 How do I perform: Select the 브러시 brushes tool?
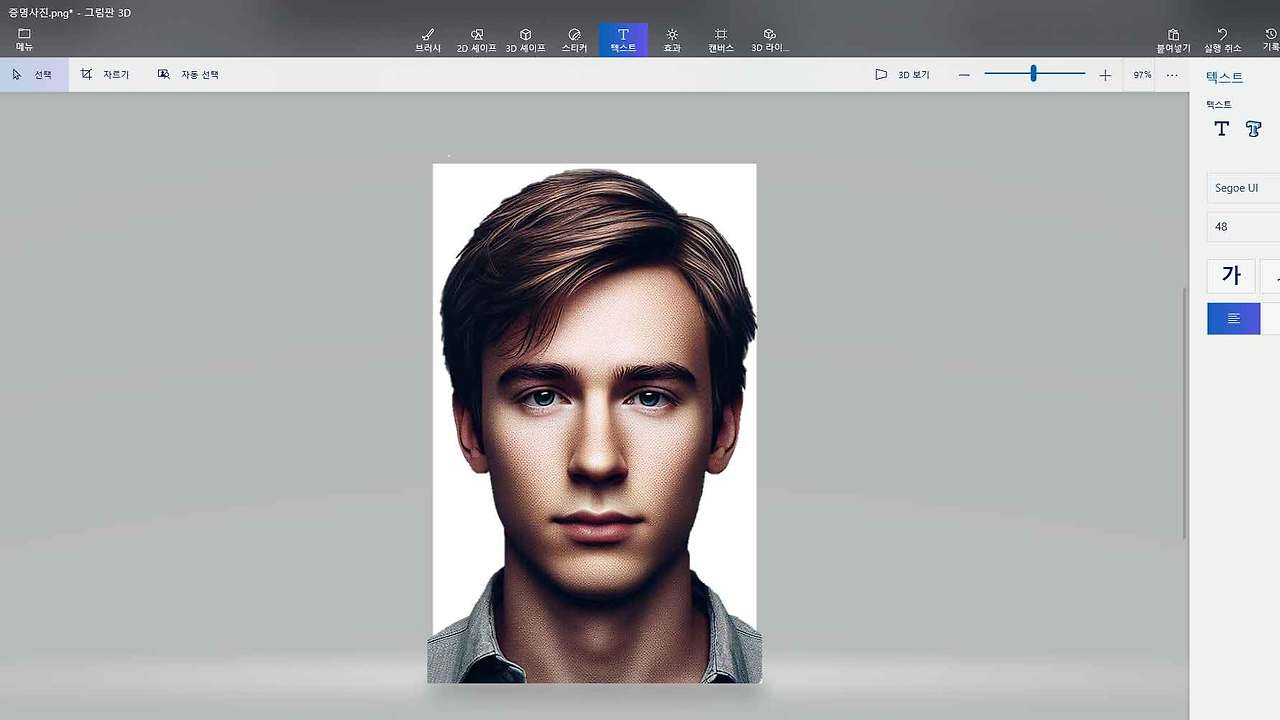tap(428, 40)
